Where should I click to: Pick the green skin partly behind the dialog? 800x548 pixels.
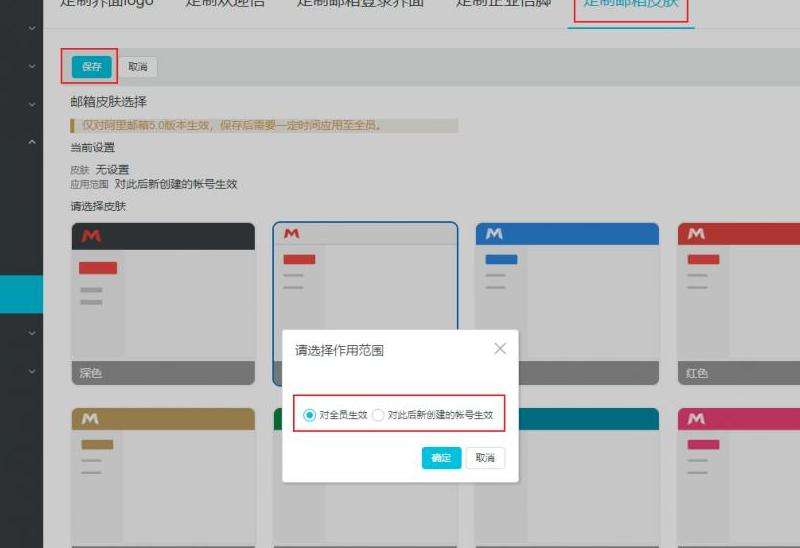pos(365,513)
